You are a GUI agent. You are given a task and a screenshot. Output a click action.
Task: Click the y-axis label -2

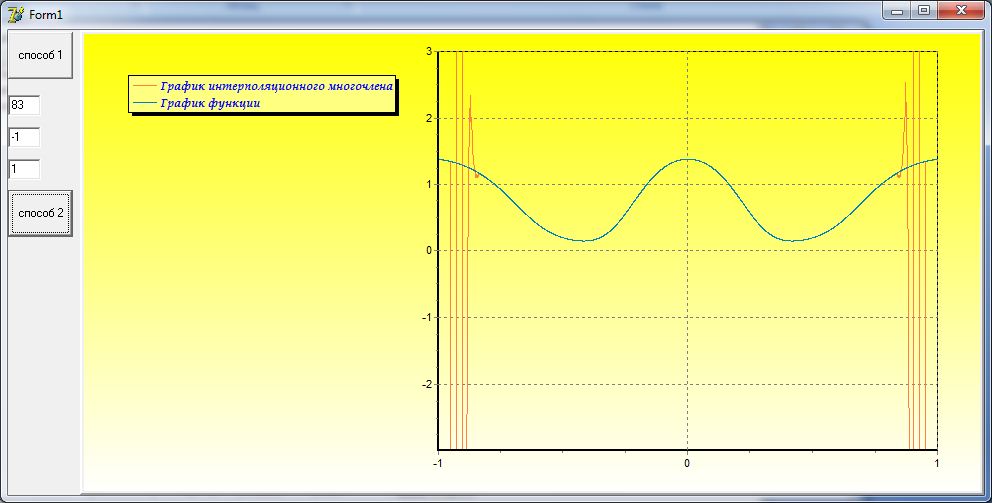click(x=427, y=384)
